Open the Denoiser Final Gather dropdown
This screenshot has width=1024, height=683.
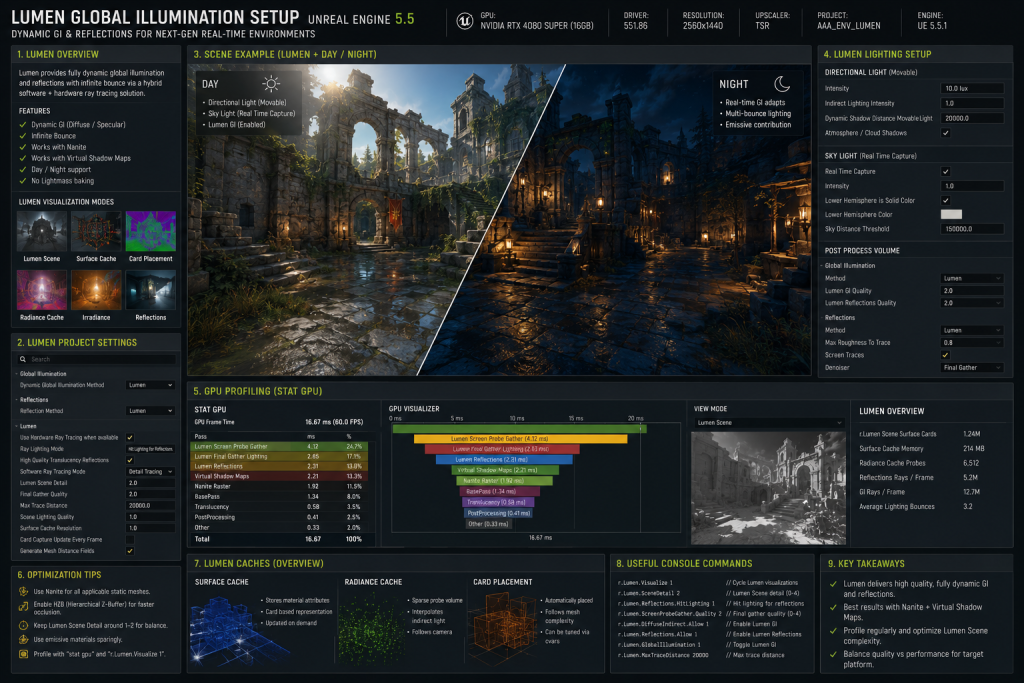click(x=972, y=368)
